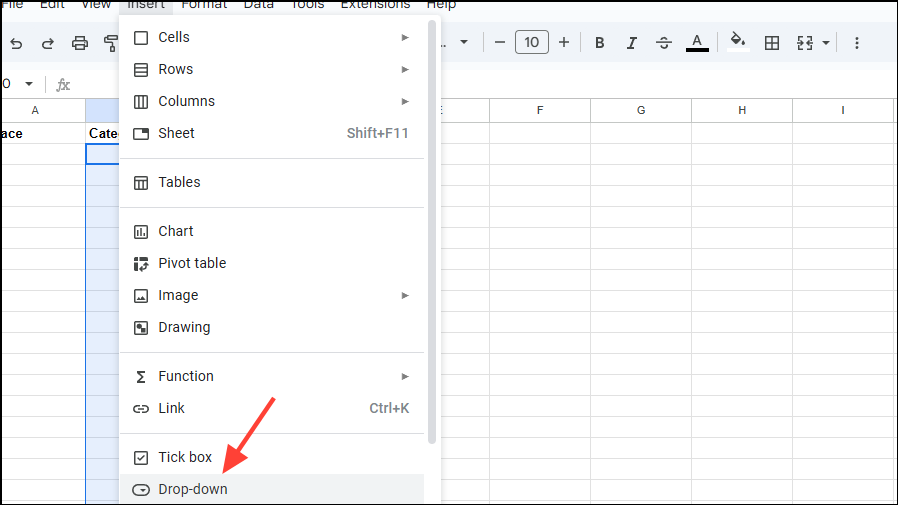Screen dimensions: 898x505
Task: Click the Drop-down pill icon
Action: (x=141, y=490)
